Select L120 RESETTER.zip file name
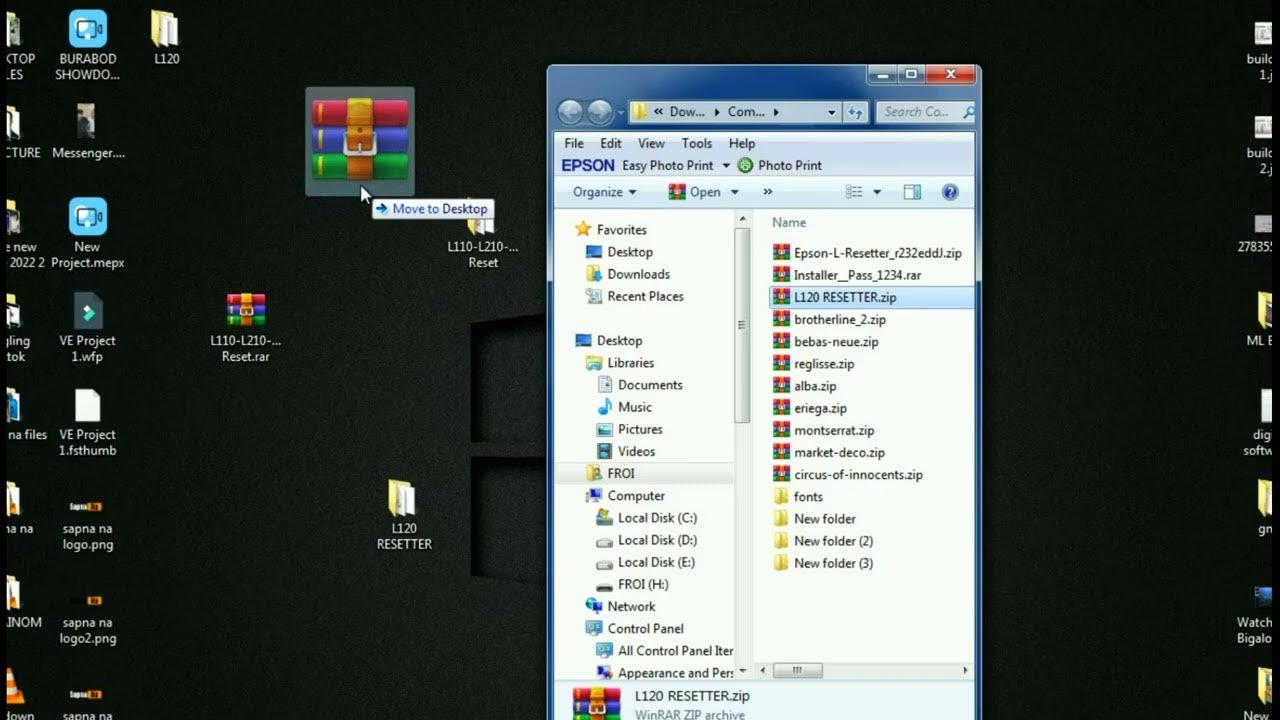1280x720 pixels. click(845, 297)
